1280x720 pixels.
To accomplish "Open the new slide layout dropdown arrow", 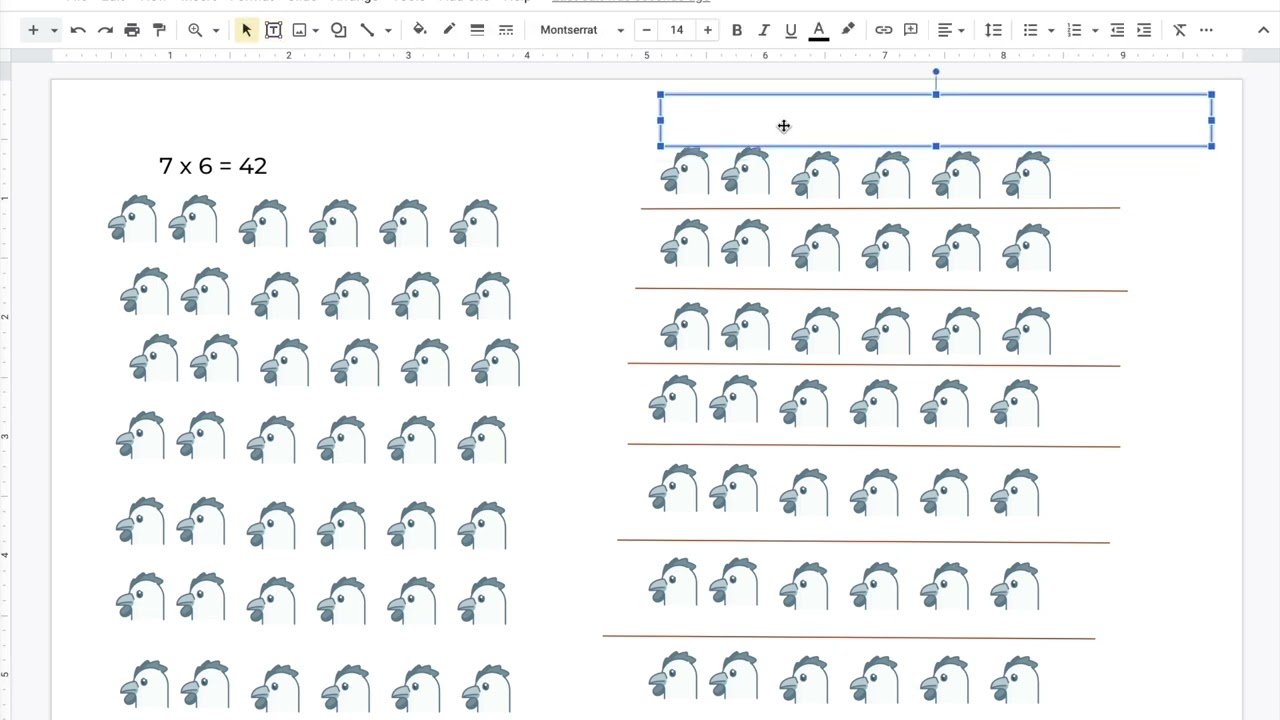I will point(54,30).
